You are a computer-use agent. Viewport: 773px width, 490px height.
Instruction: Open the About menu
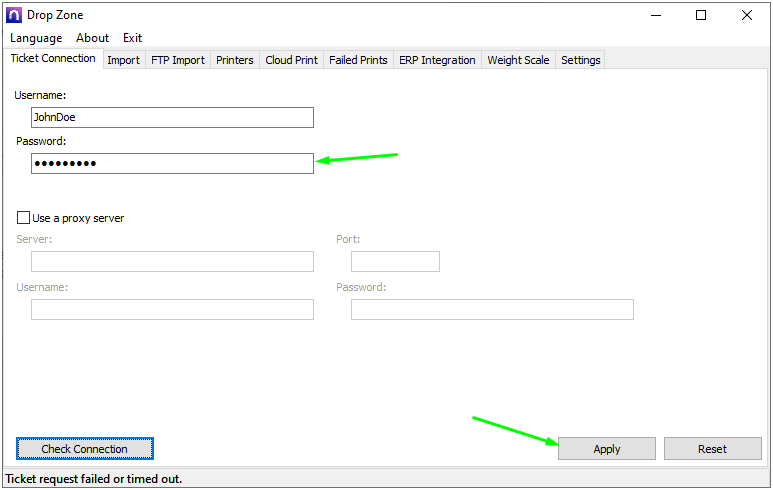pos(93,38)
